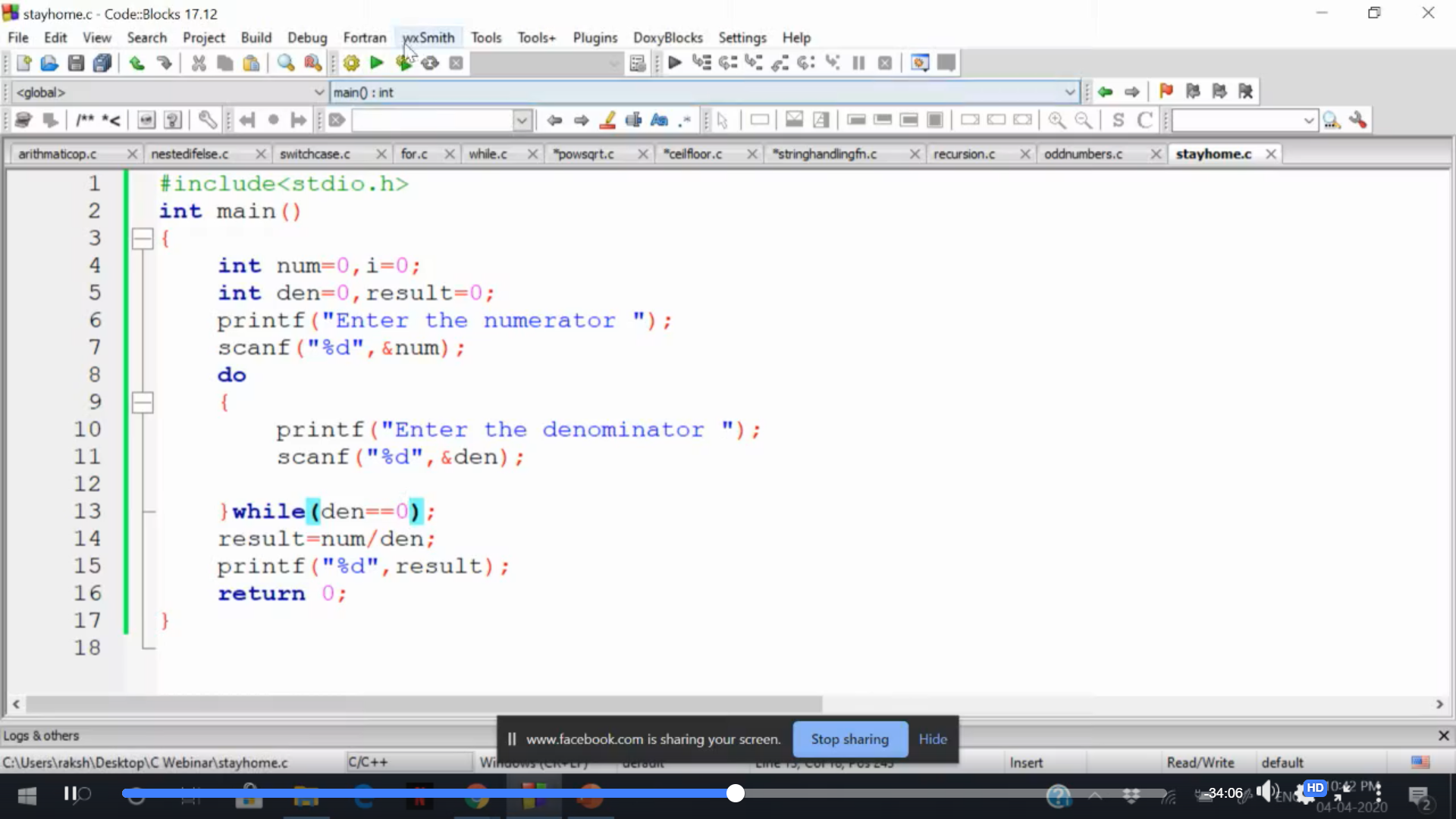1456x819 pixels.
Task: Open the <global> scope dropdown
Action: tap(319, 93)
